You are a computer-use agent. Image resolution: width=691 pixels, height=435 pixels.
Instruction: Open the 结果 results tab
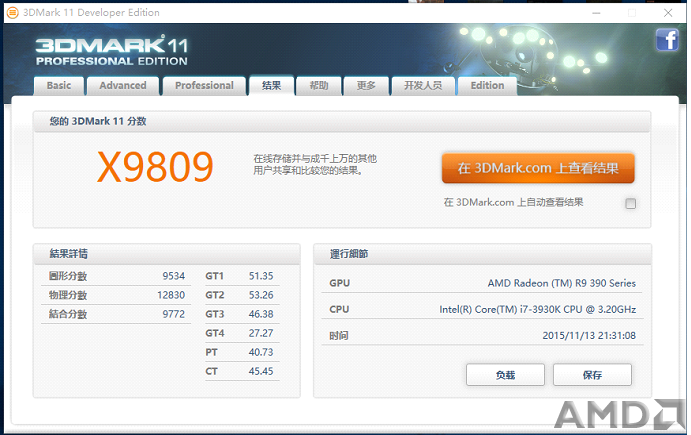pos(271,86)
